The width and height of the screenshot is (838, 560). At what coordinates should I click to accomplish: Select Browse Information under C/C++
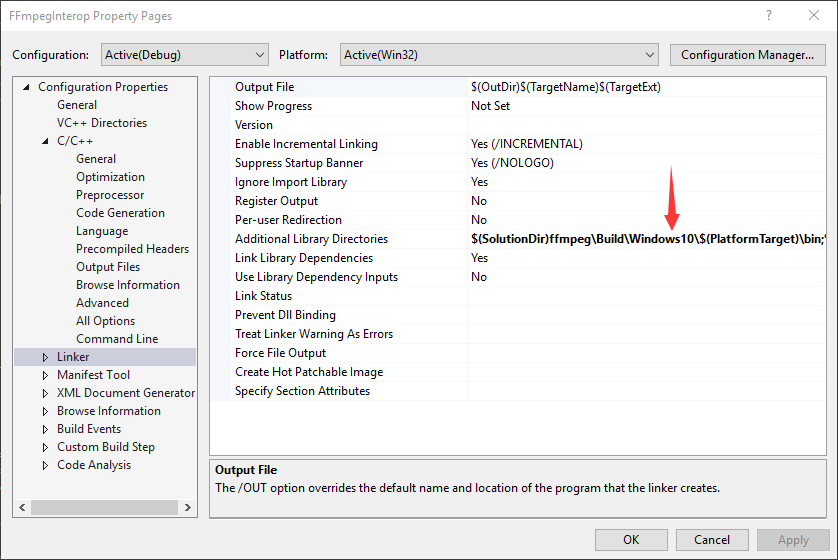128,285
